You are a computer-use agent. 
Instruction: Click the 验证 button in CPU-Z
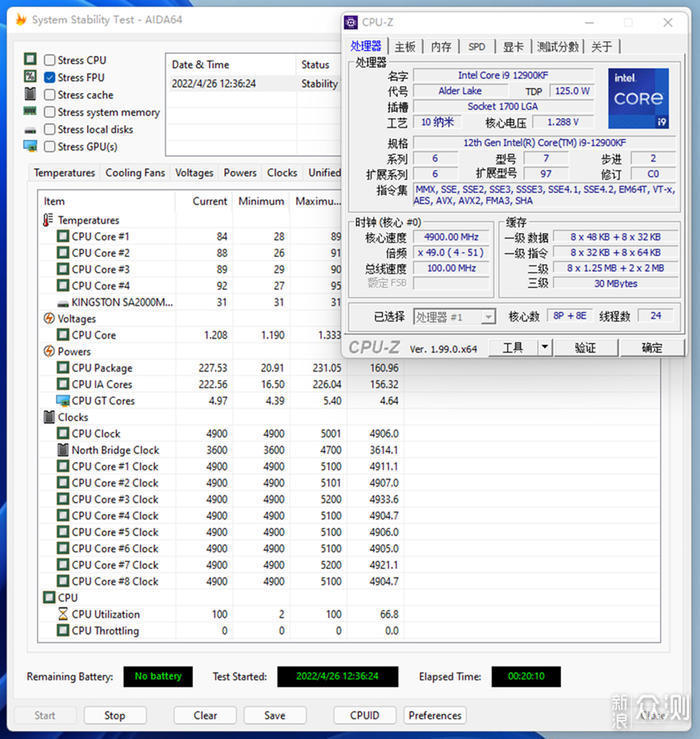pos(585,348)
